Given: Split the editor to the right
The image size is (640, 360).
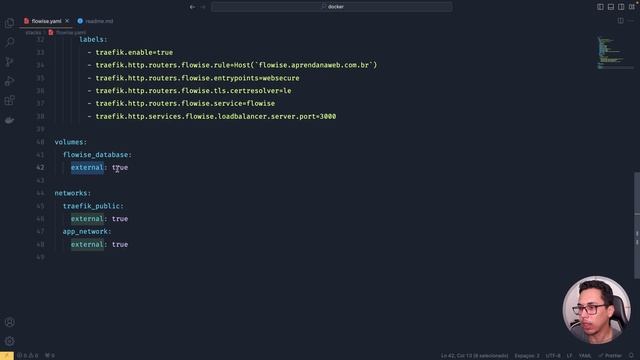Looking at the screenshot, I should 620,21.
